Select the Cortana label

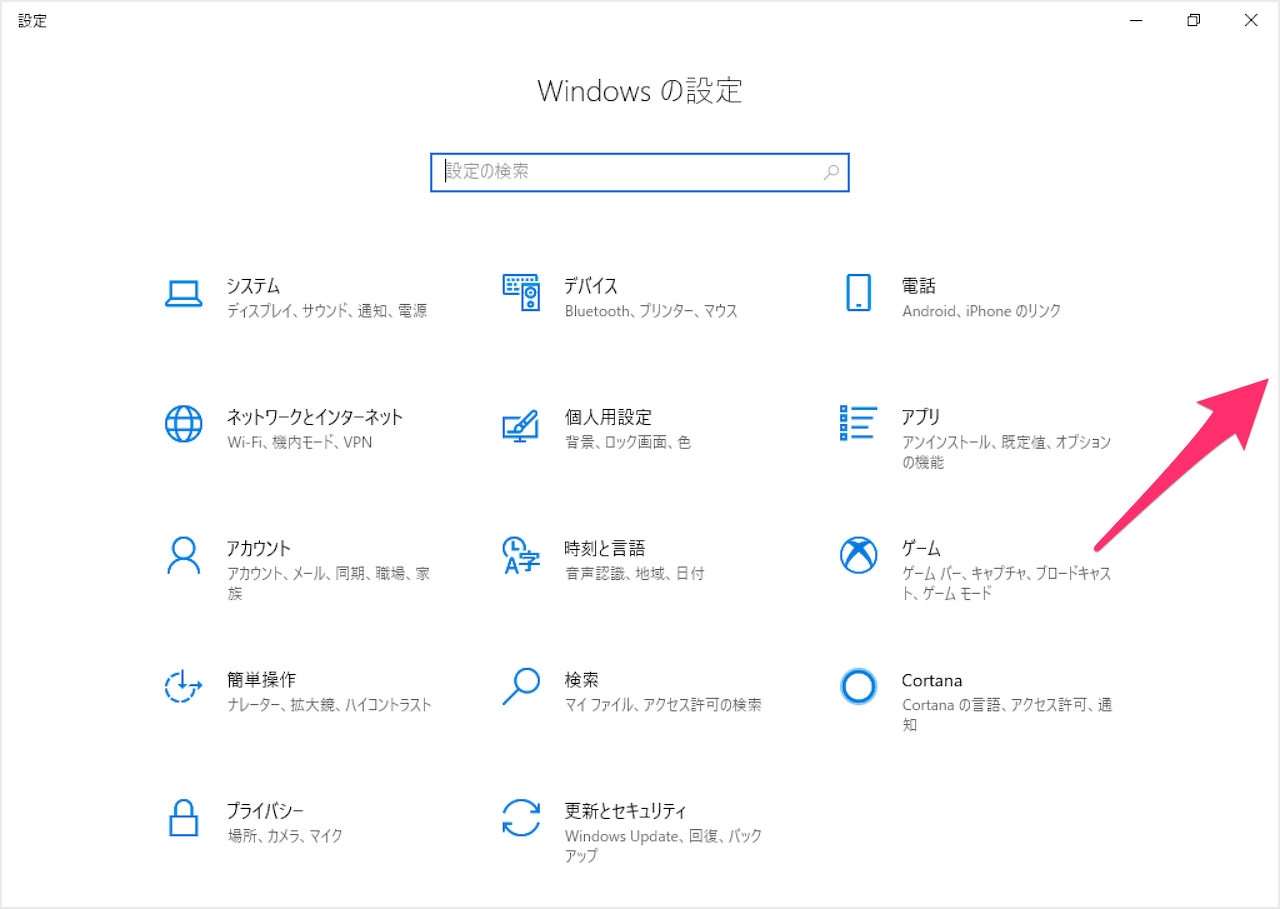[932, 680]
